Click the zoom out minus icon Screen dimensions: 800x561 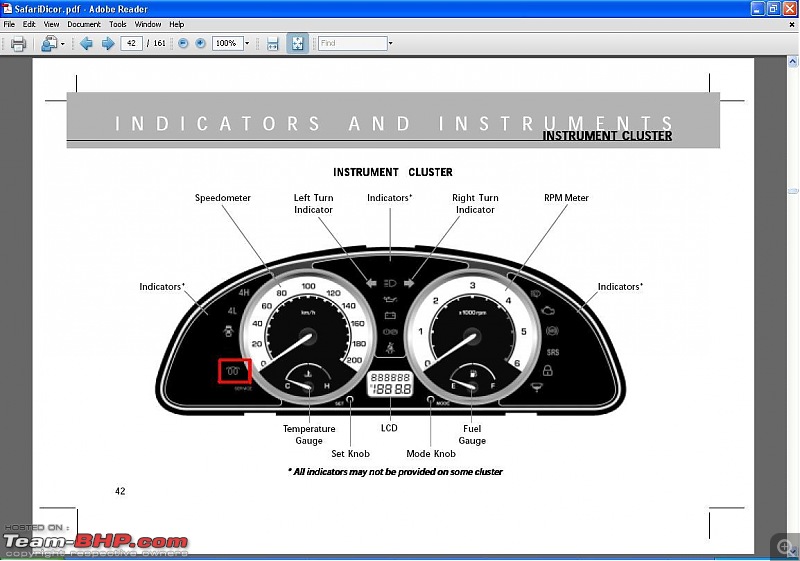click(x=183, y=43)
